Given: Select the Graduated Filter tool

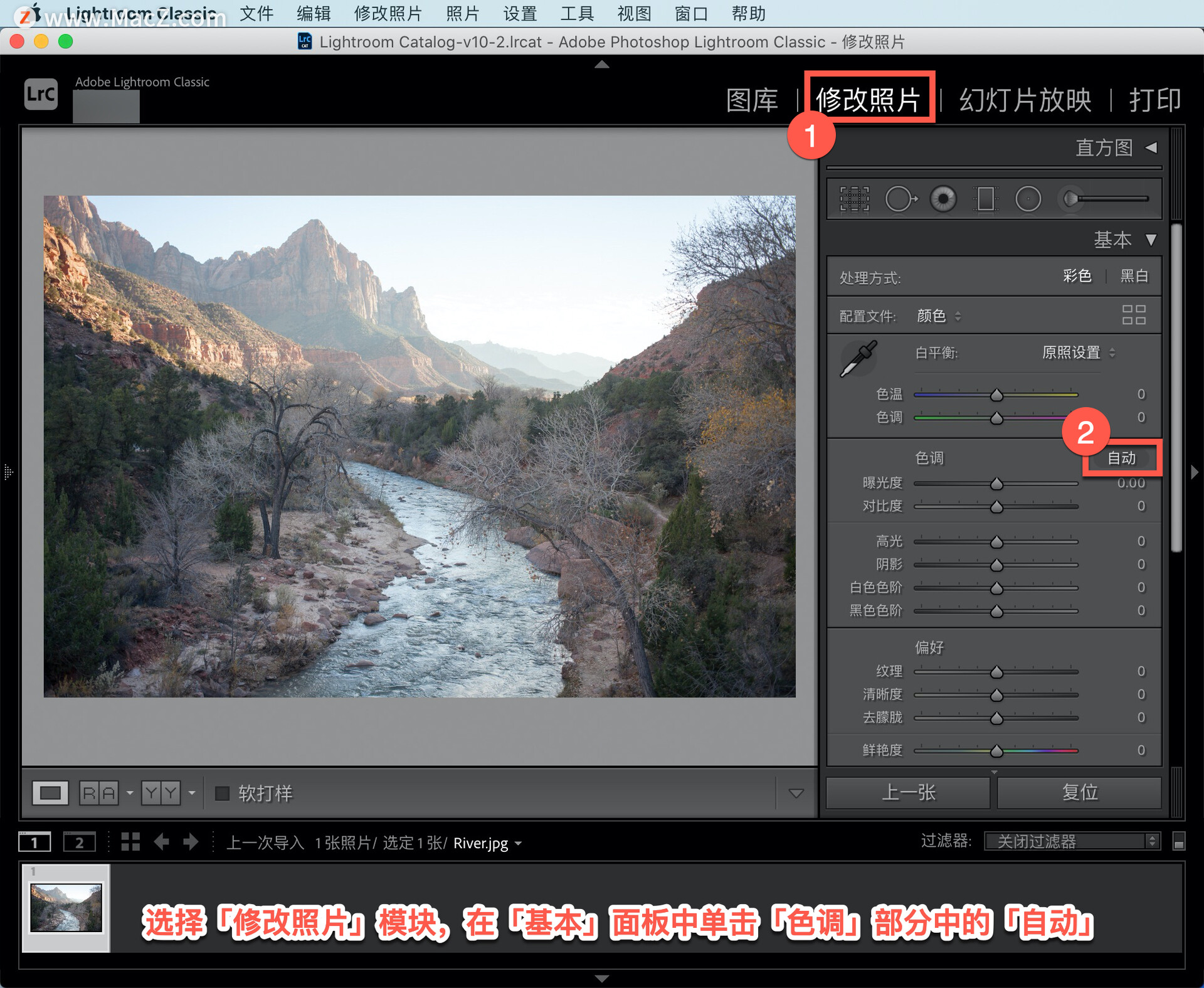Looking at the screenshot, I should point(985,199).
